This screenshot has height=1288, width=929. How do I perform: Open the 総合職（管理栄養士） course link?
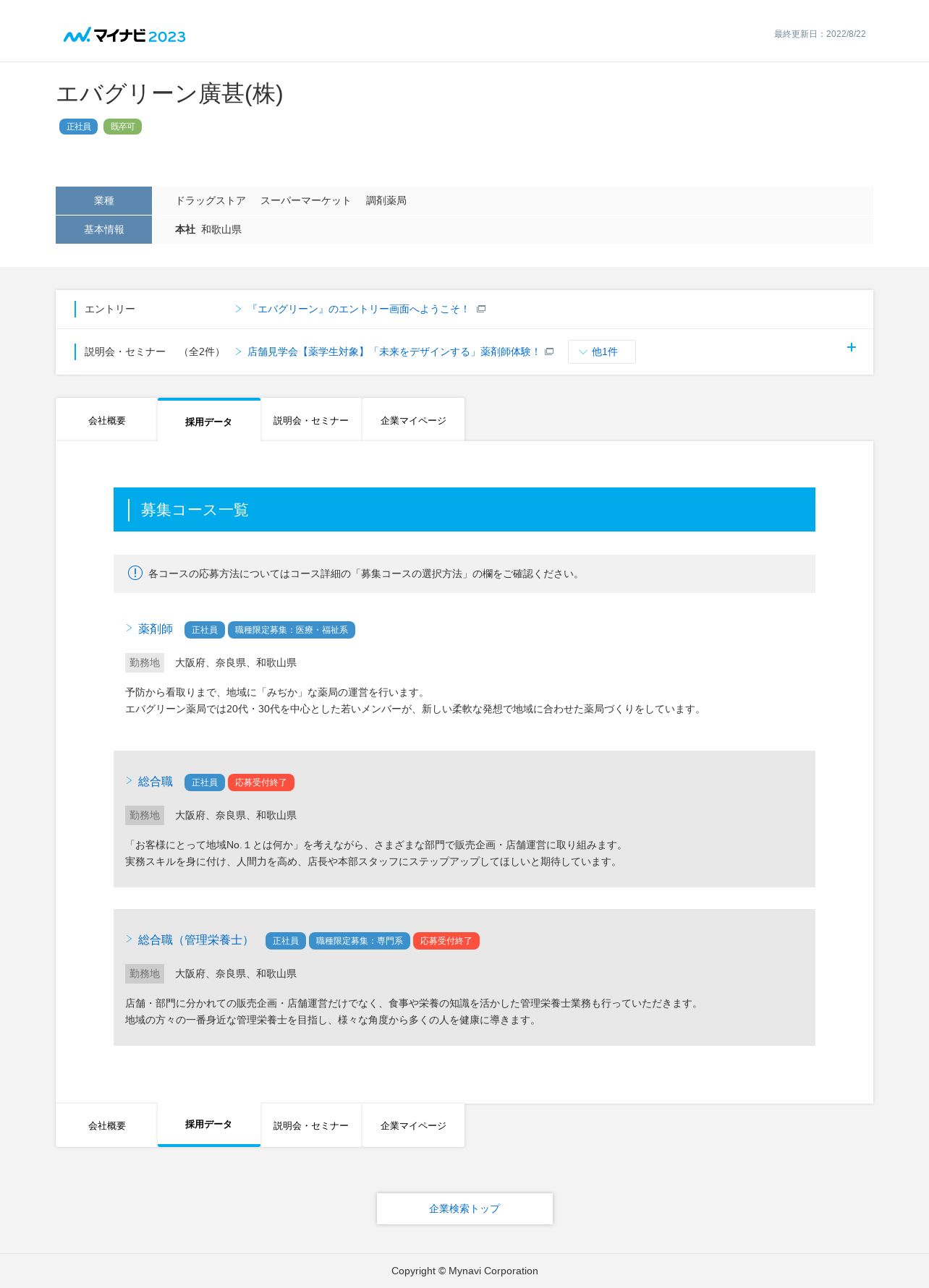[196, 940]
